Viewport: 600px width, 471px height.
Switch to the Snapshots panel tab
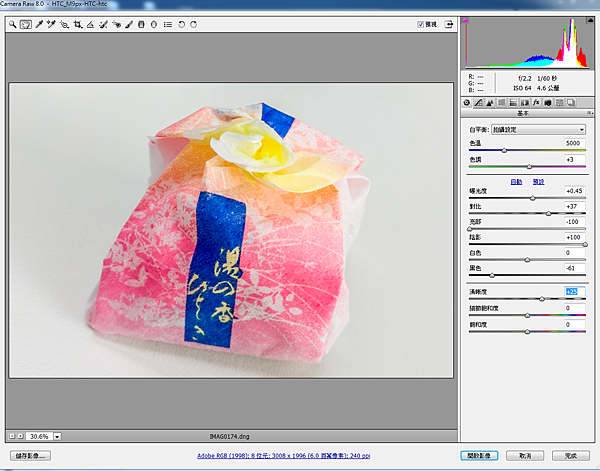click(x=571, y=103)
